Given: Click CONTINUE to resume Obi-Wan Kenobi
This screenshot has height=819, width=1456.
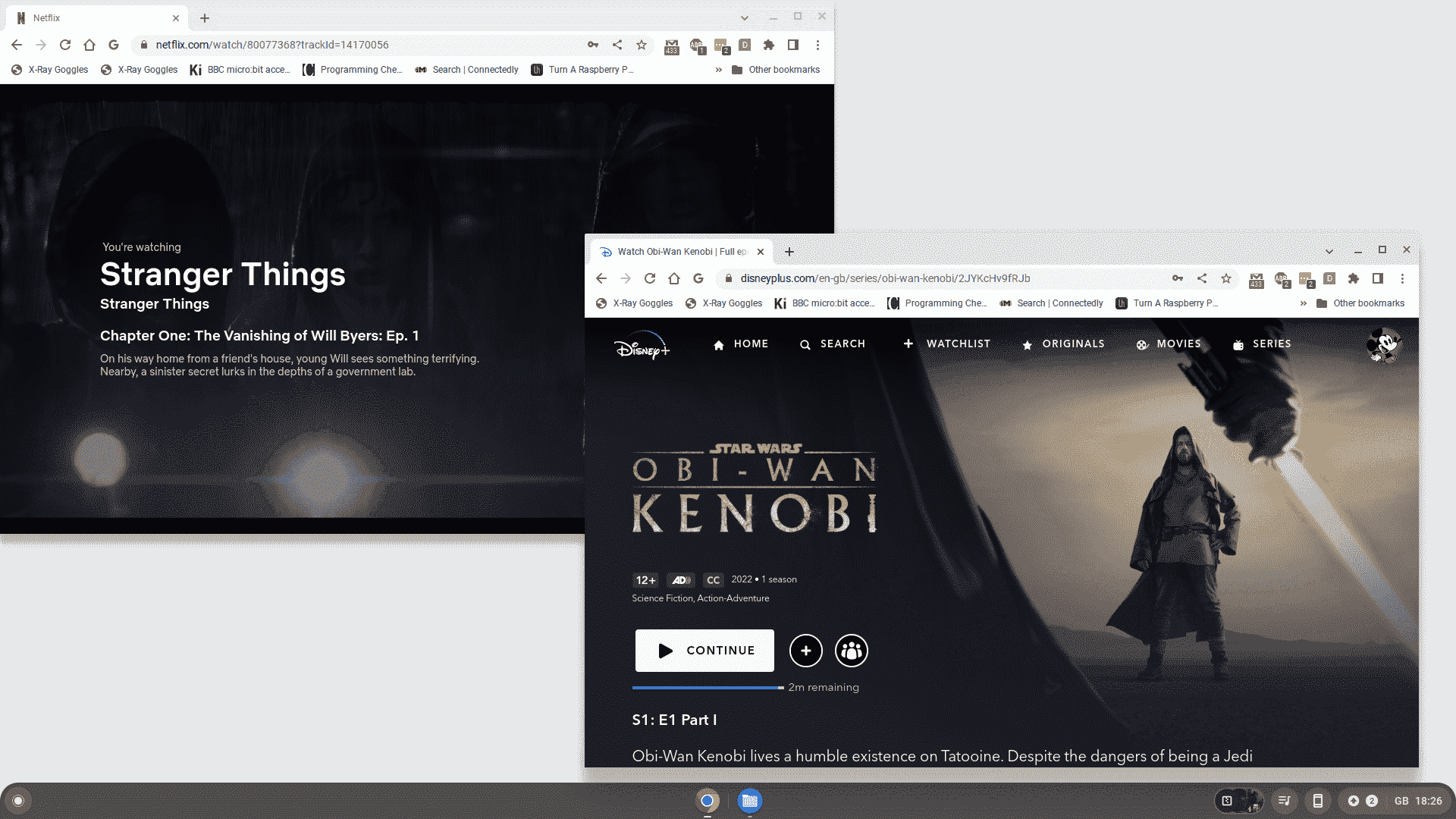Looking at the screenshot, I should pos(704,651).
